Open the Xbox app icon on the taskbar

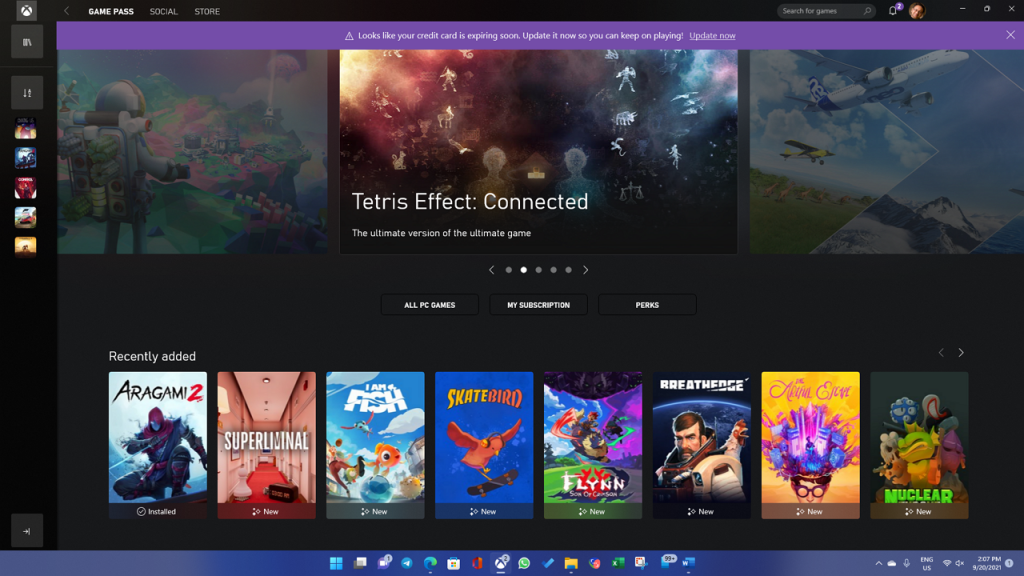(502, 562)
